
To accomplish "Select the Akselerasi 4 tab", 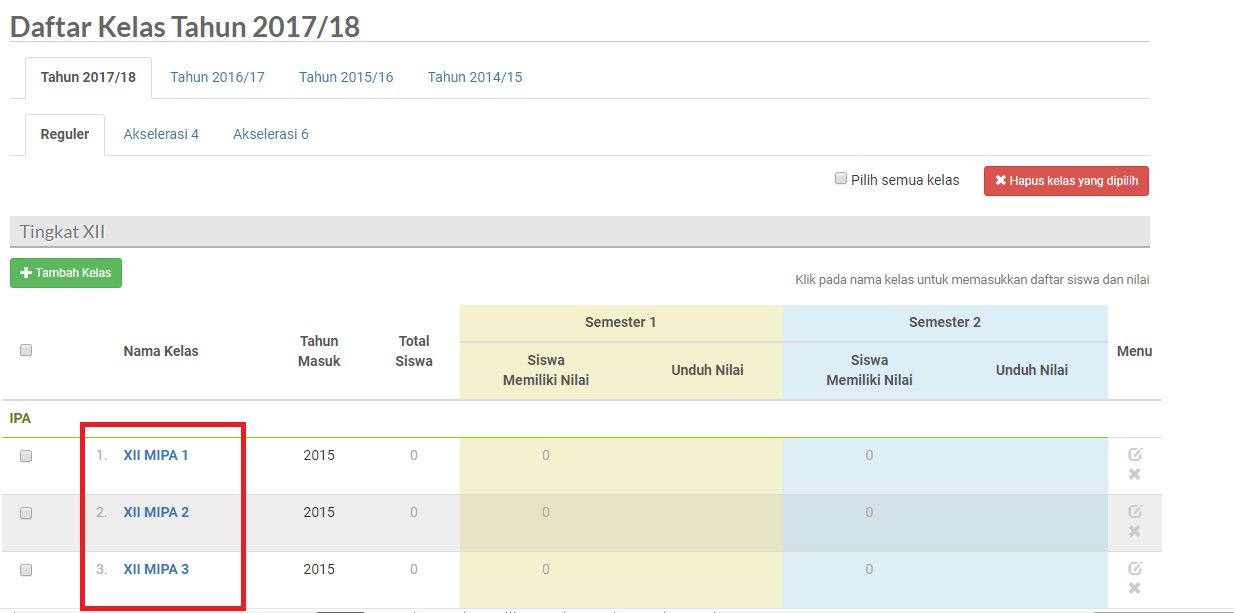I will pyautogui.click(x=161, y=134).
